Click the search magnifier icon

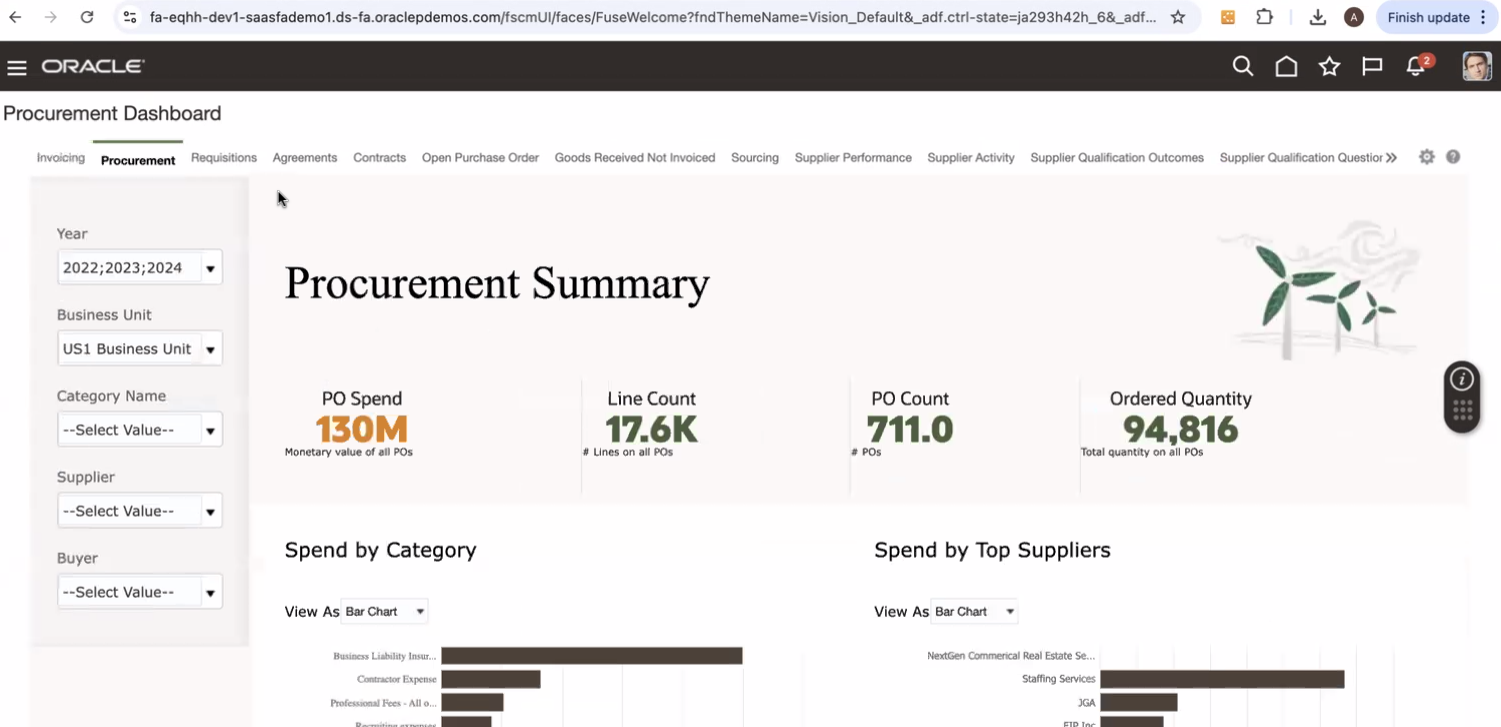coord(1242,66)
